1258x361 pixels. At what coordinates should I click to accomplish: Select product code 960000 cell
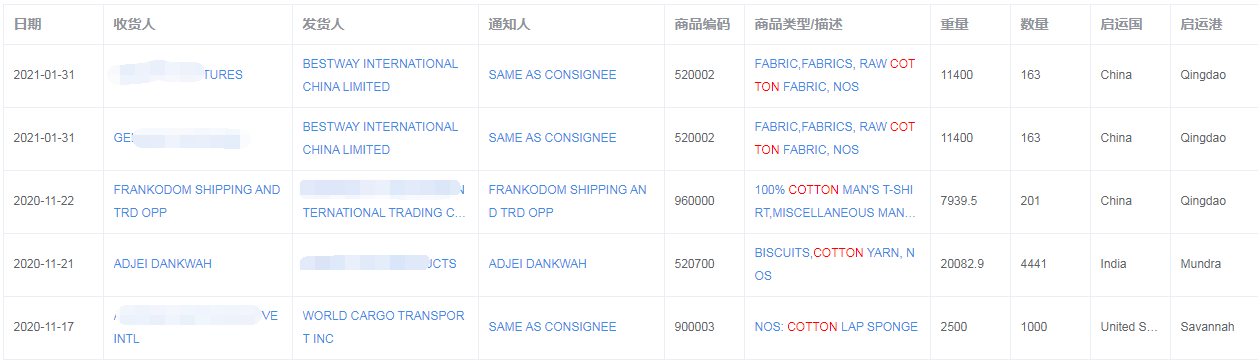pos(695,201)
